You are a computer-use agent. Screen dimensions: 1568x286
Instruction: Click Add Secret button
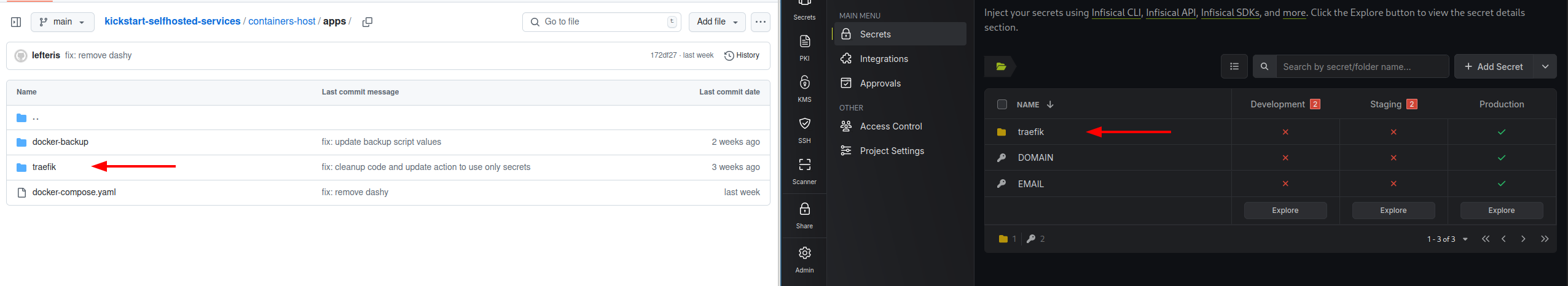pos(1494,66)
